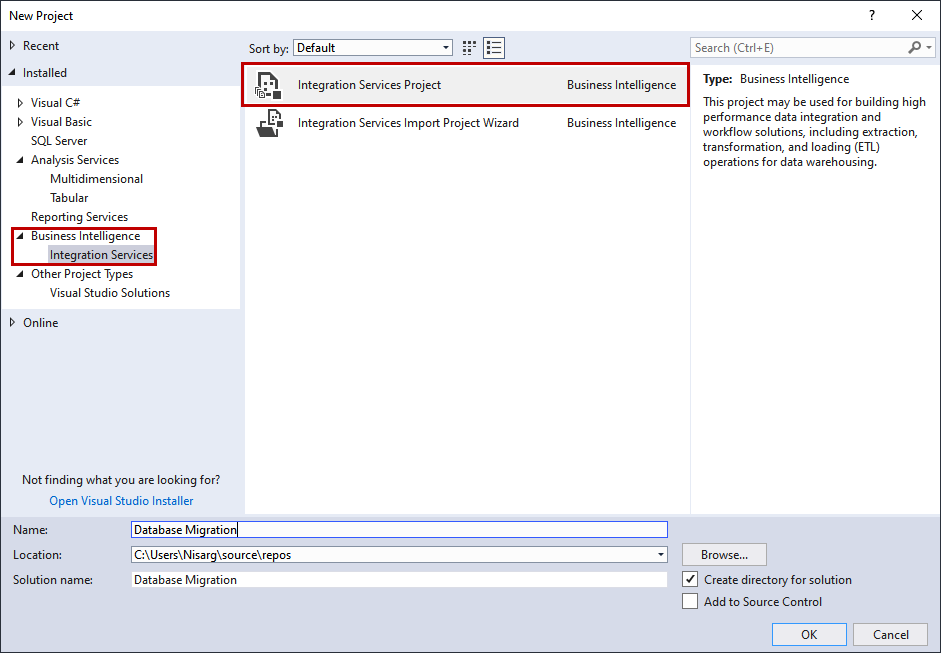Collapse the Business Intelligence node
Viewport: 941px width, 653px height.
[20, 236]
